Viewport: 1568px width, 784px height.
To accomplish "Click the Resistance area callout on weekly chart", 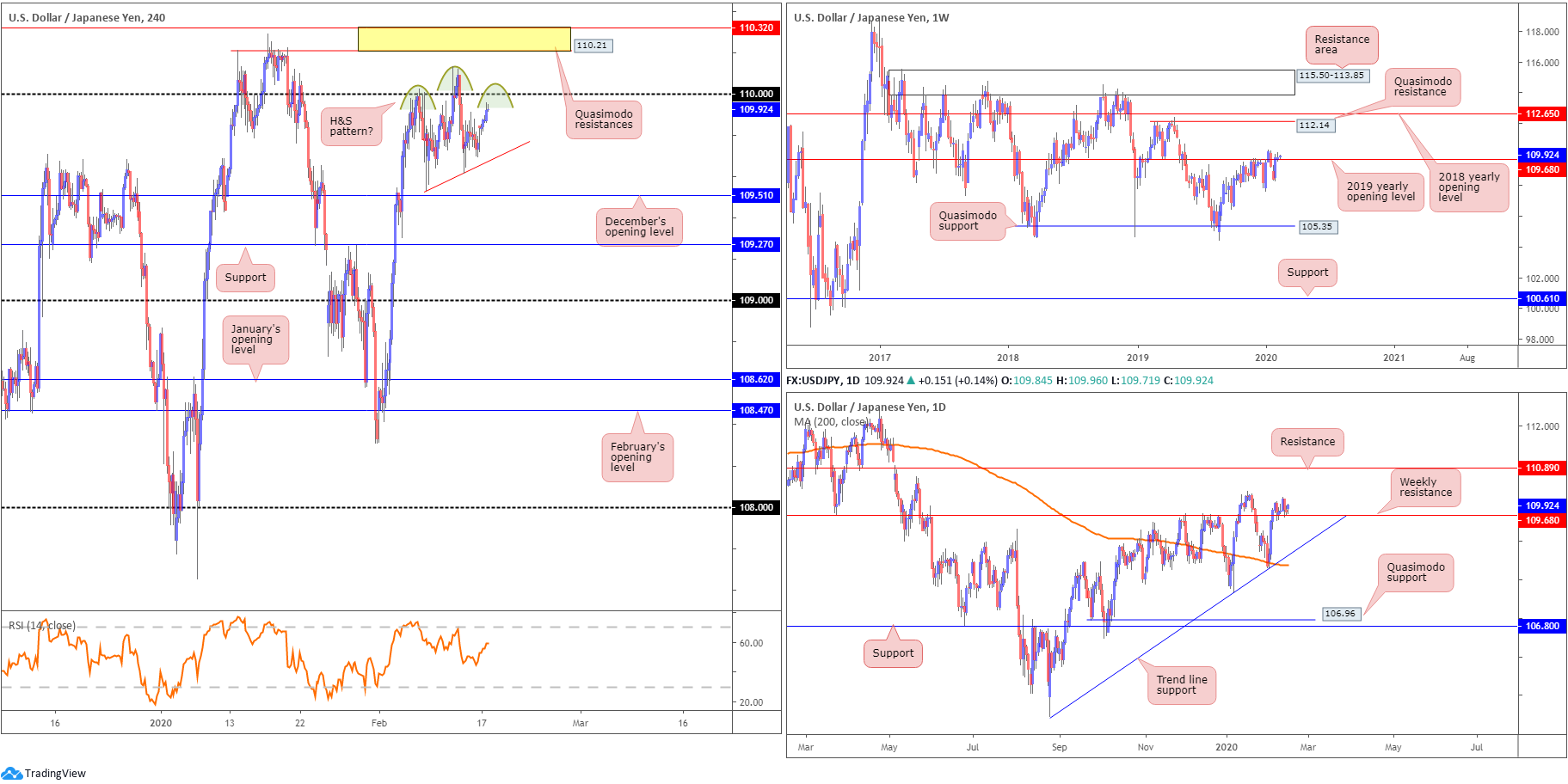I will 1342,45.
